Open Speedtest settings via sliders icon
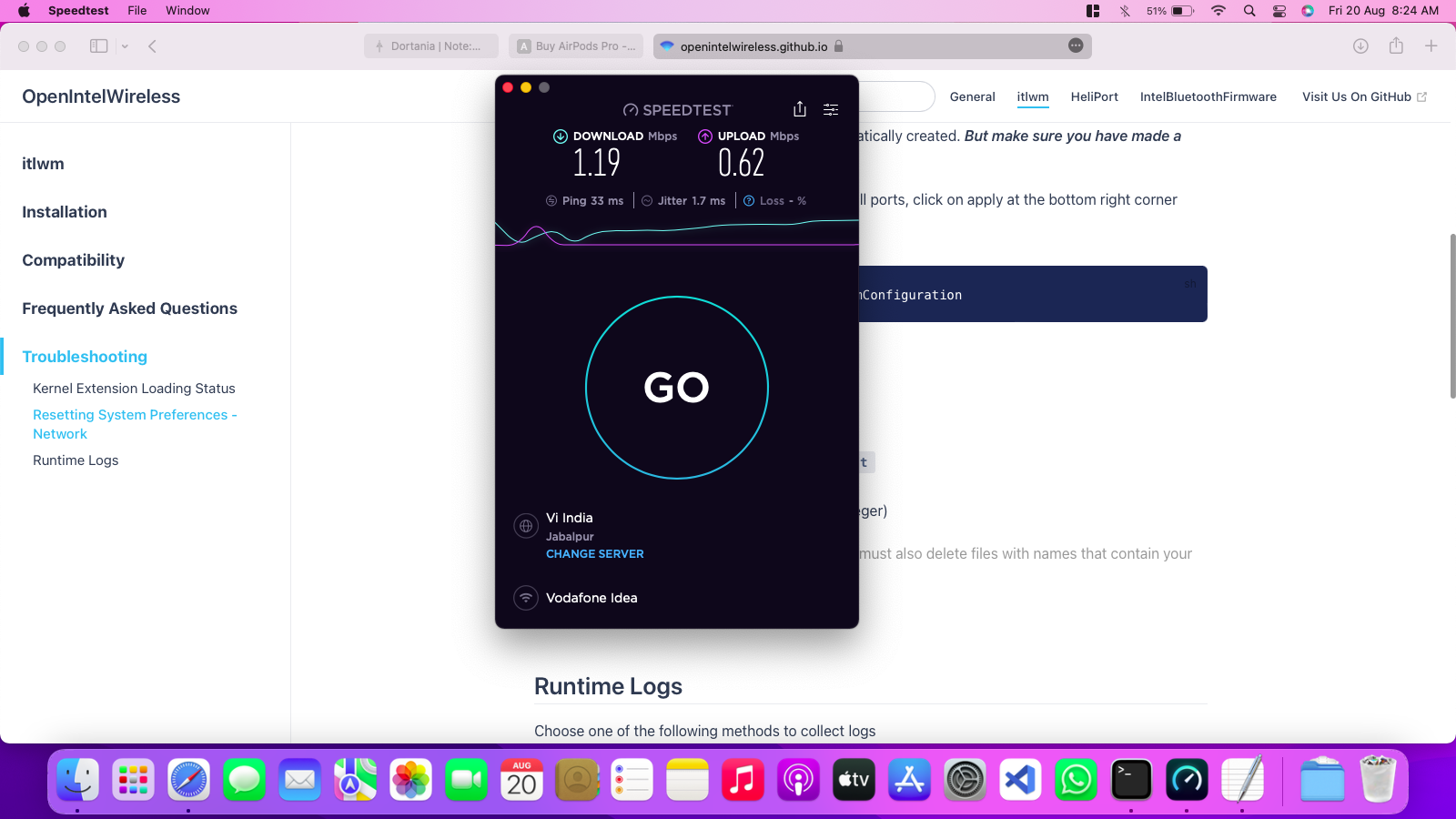Screen dimensions: 1456x819 831,109
